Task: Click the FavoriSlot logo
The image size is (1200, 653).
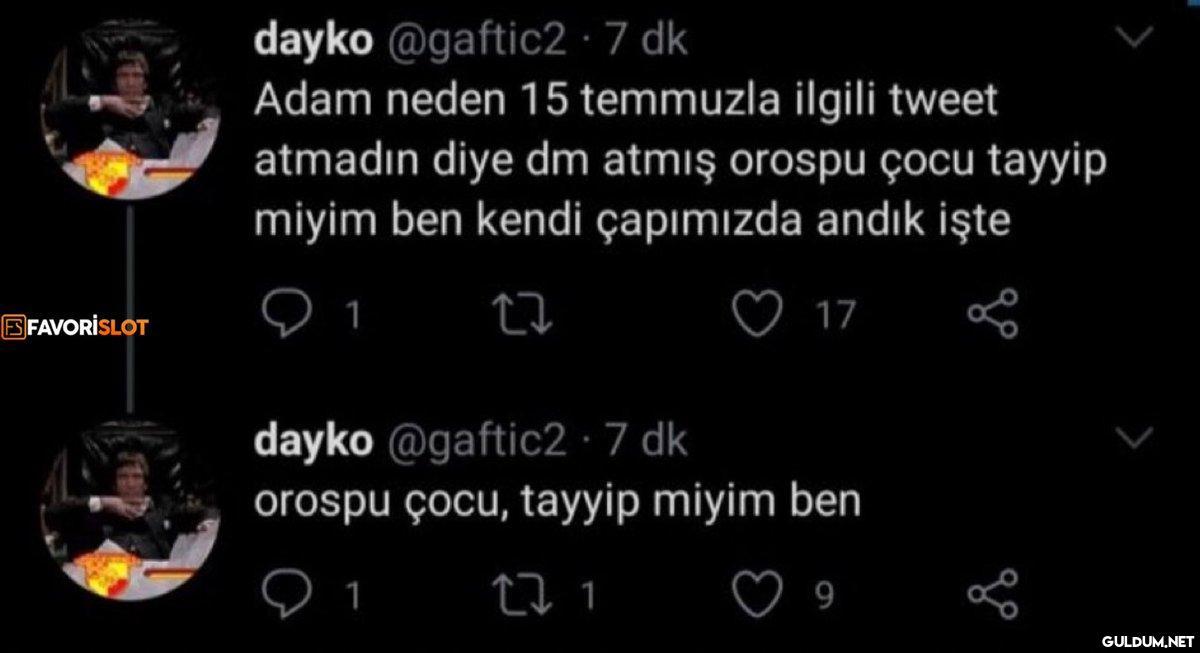Action: (x=76, y=326)
